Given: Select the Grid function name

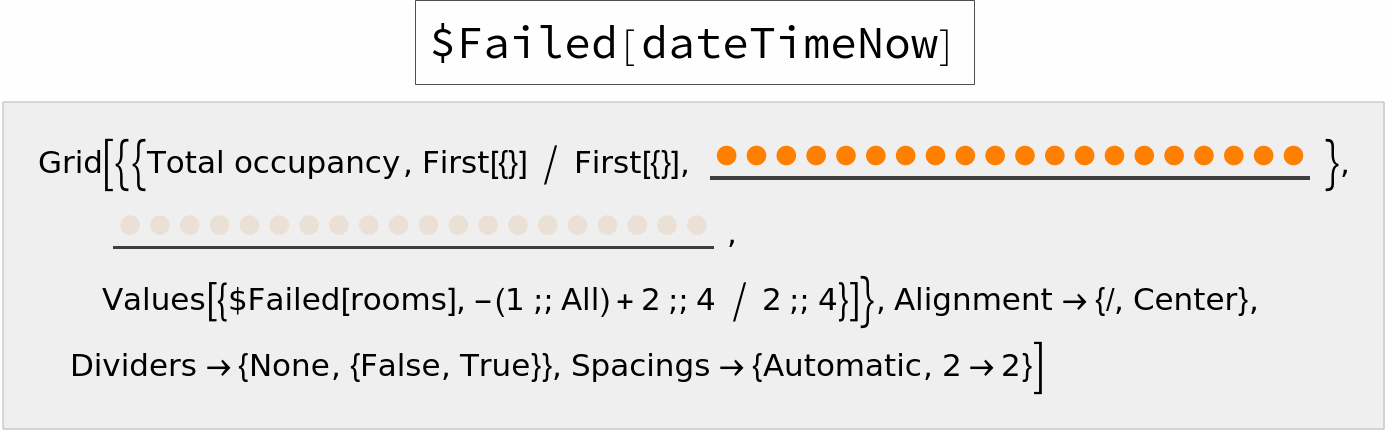Looking at the screenshot, I should tap(69, 163).
